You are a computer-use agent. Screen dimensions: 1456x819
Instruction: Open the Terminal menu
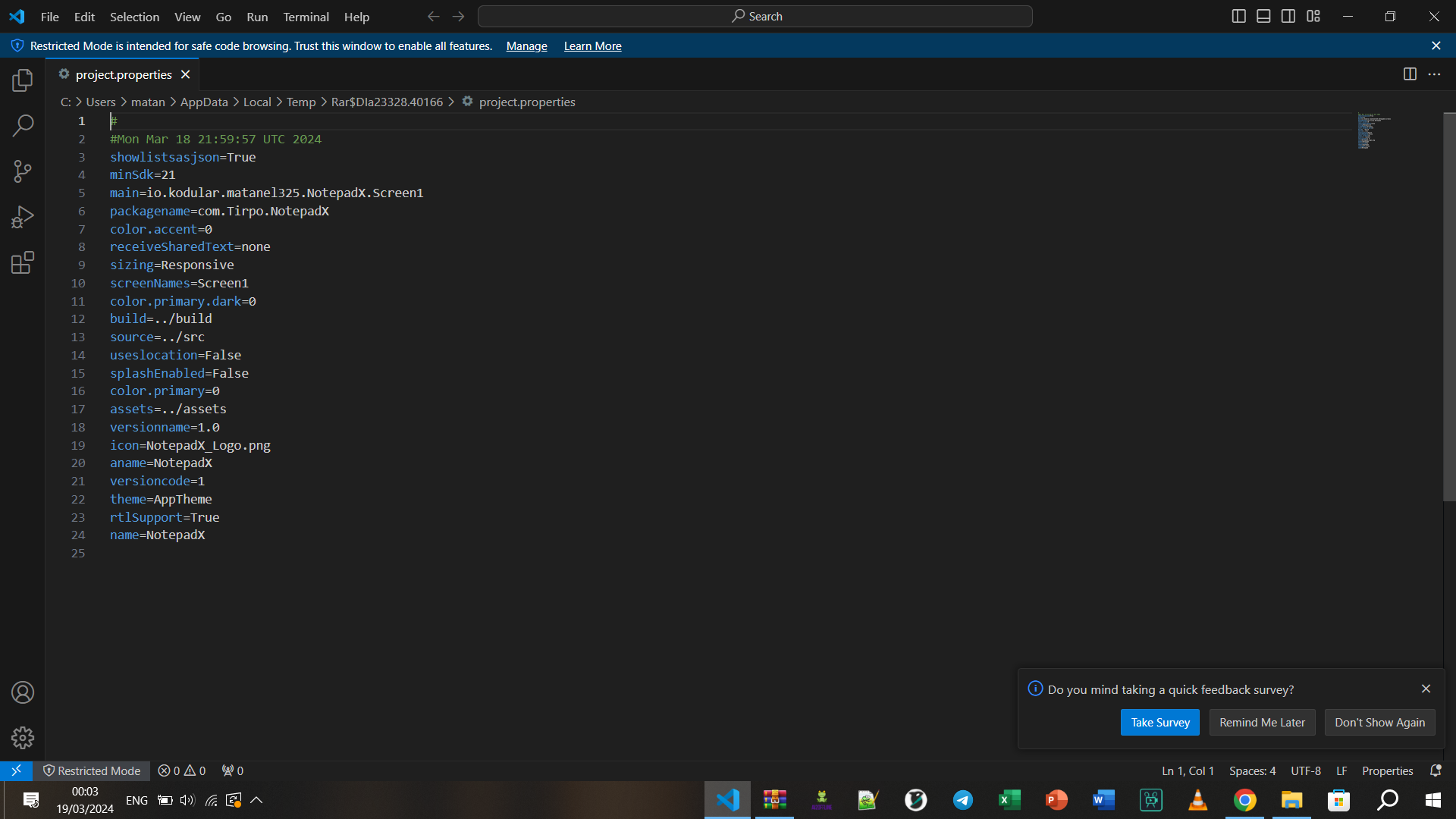[306, 17]
